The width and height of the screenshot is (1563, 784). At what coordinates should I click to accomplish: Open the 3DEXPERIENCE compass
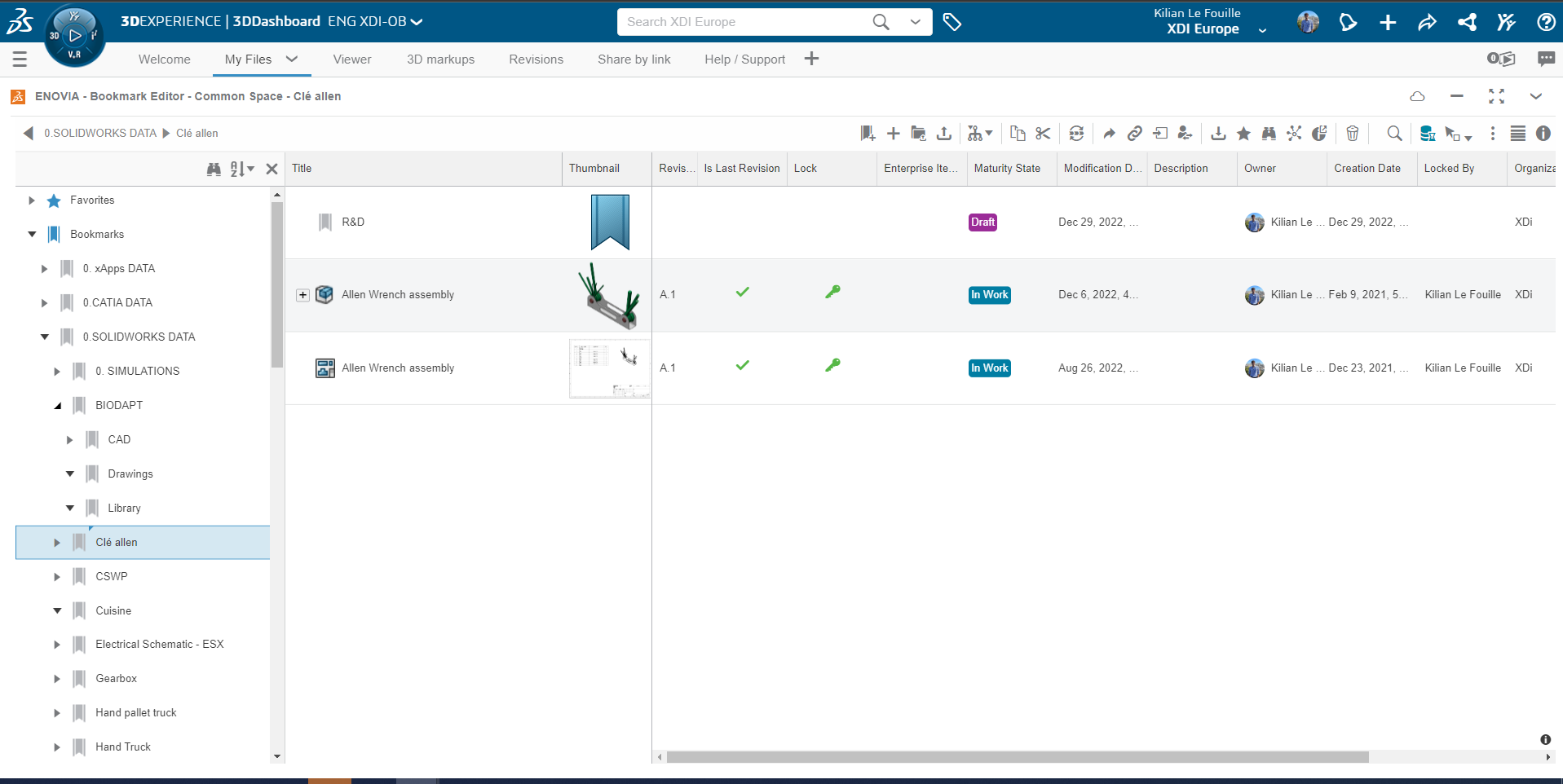(74, 35)
